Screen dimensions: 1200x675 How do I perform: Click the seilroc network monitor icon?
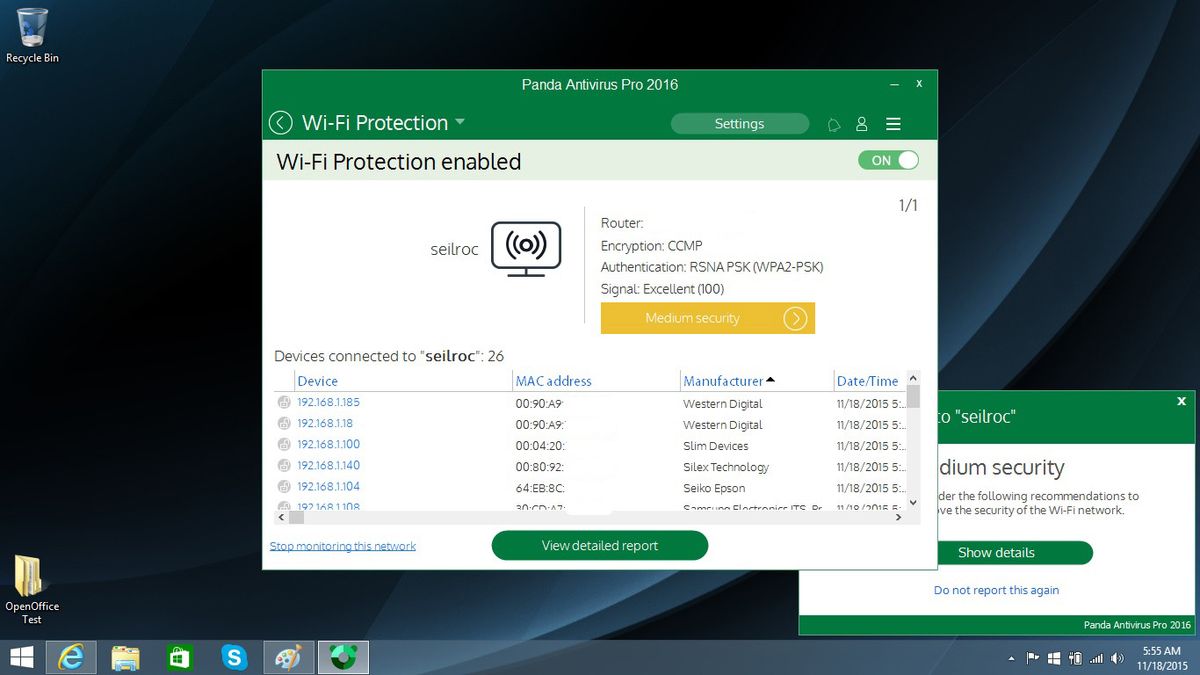tap(526, 249)
